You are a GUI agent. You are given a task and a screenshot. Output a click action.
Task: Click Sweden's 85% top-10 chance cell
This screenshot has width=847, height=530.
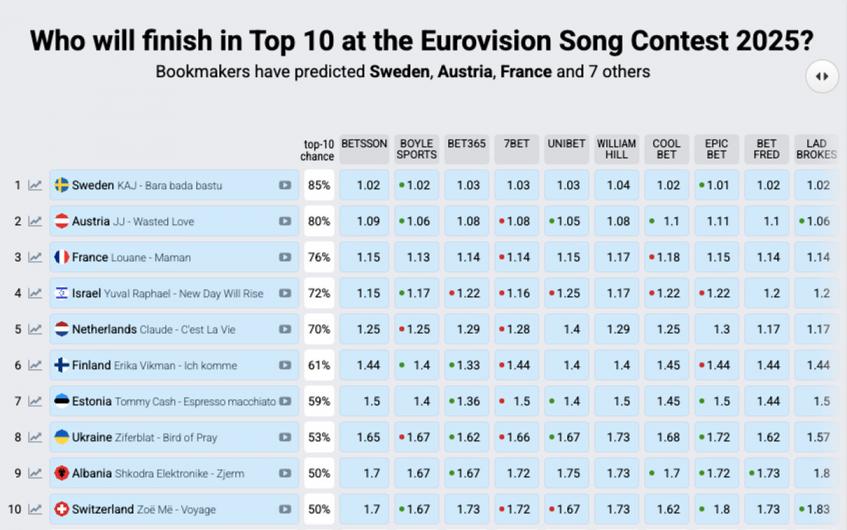click(x=319, y=185)
